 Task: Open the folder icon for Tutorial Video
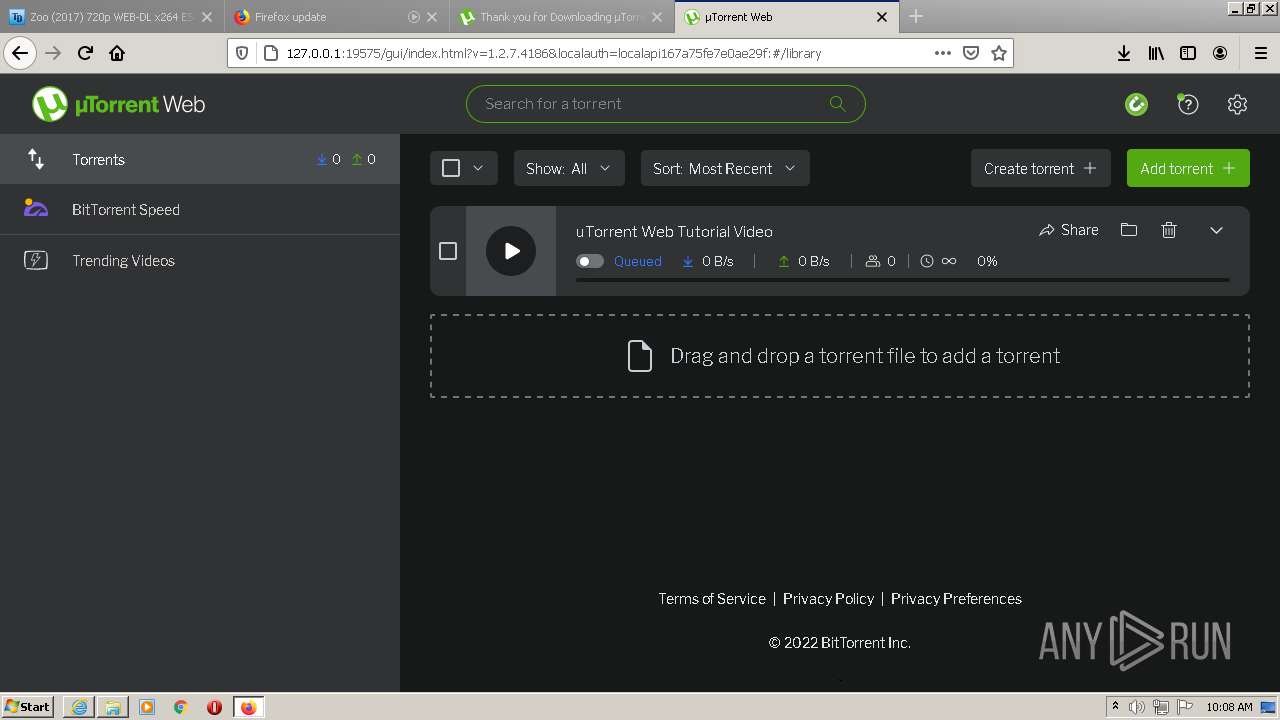(x=1129, y=230)
